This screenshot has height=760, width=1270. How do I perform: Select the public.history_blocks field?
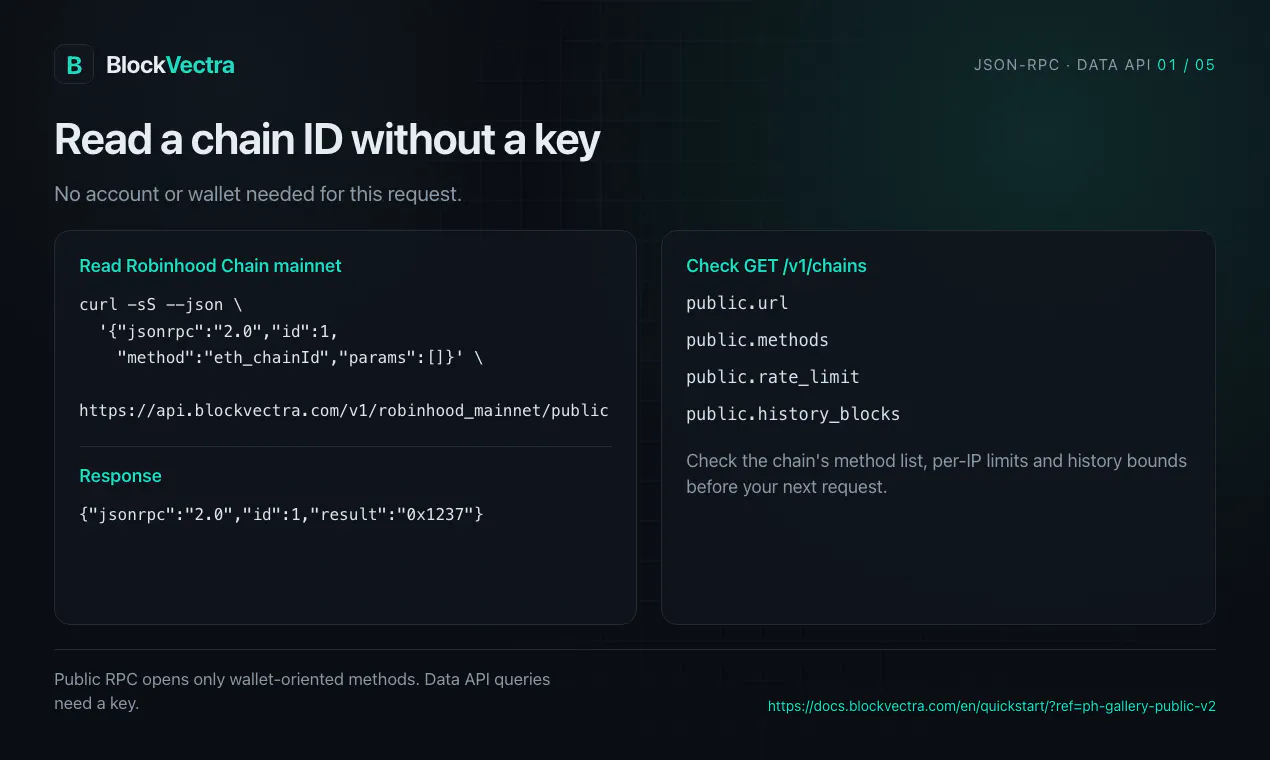(793, 414)
